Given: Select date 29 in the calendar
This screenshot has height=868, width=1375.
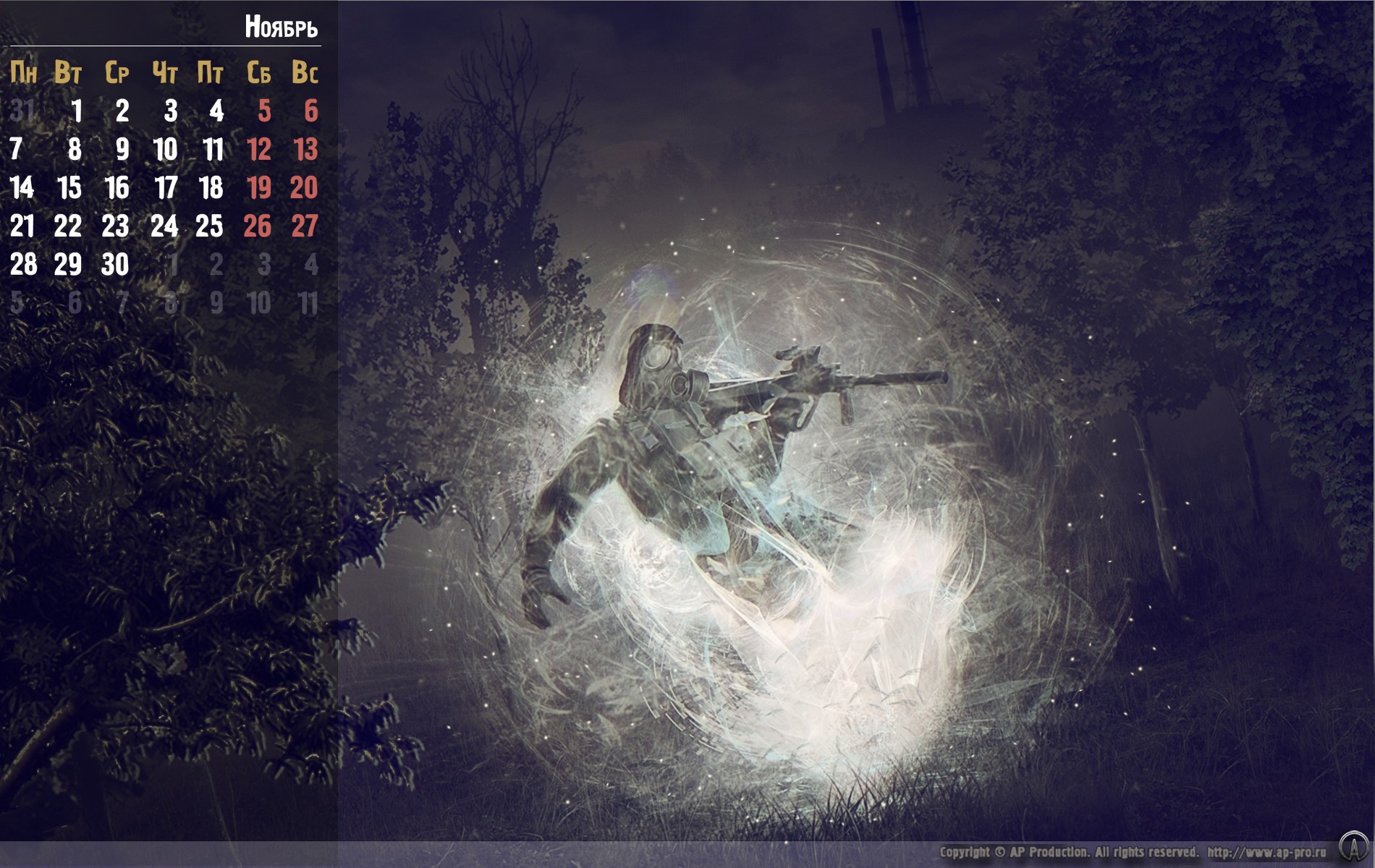Looking at the screenshot, I should (68, 264).
